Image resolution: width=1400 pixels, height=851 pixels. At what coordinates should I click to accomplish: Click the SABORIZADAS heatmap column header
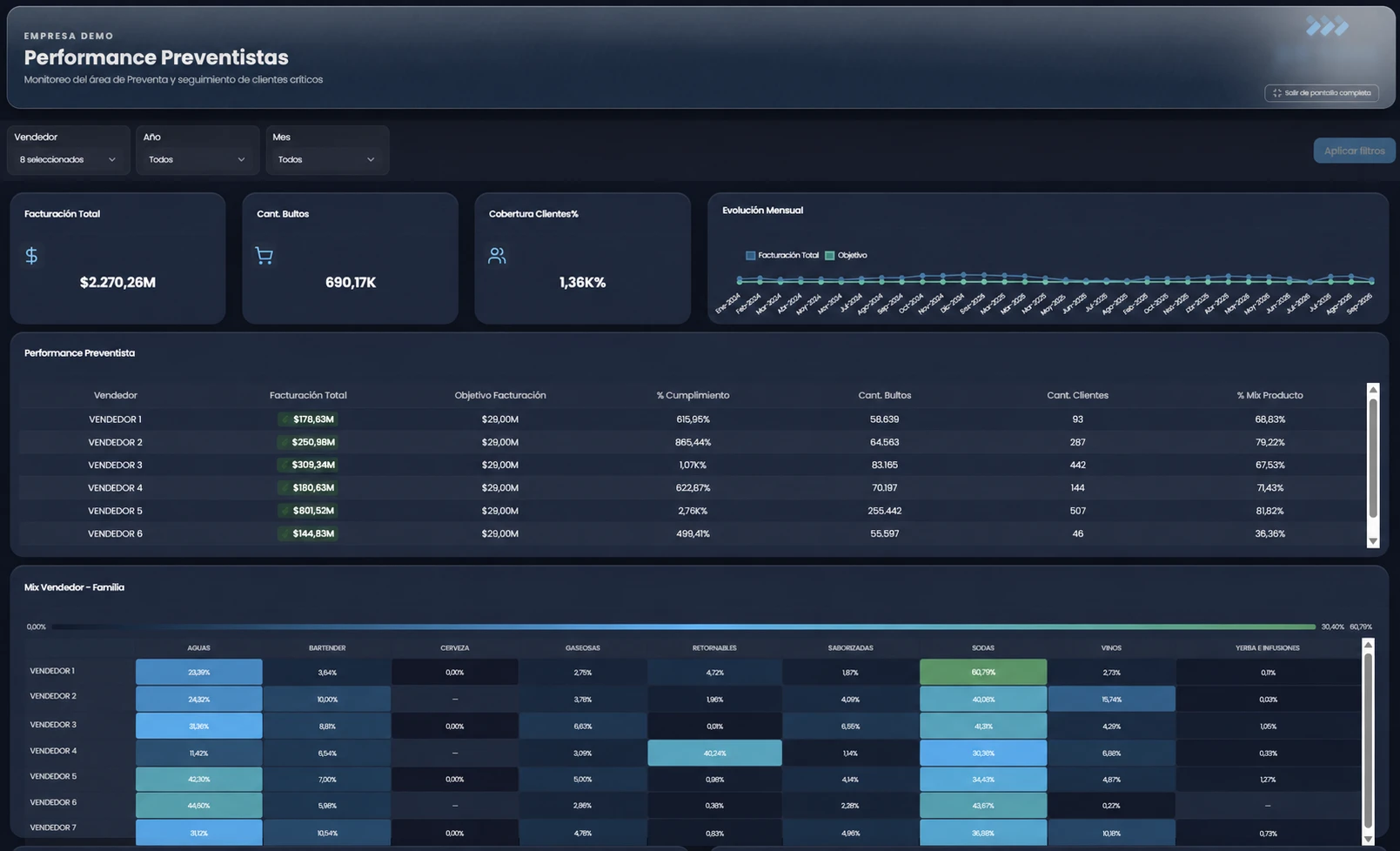pos(850,648)
